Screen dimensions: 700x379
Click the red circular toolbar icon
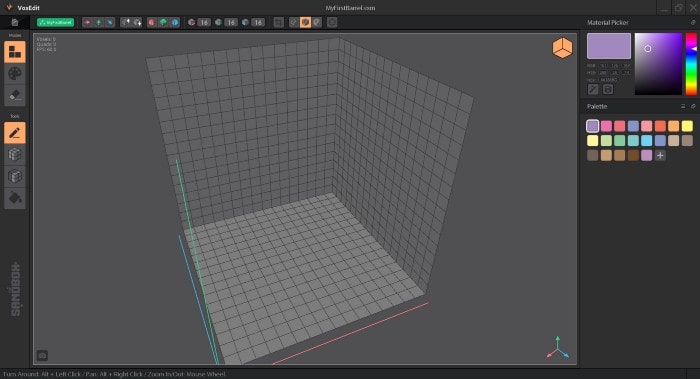152,22
